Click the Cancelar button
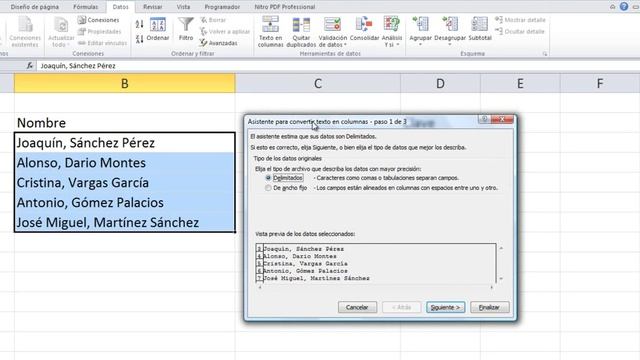Screen dimensions: 640x360 pos(357,307)
